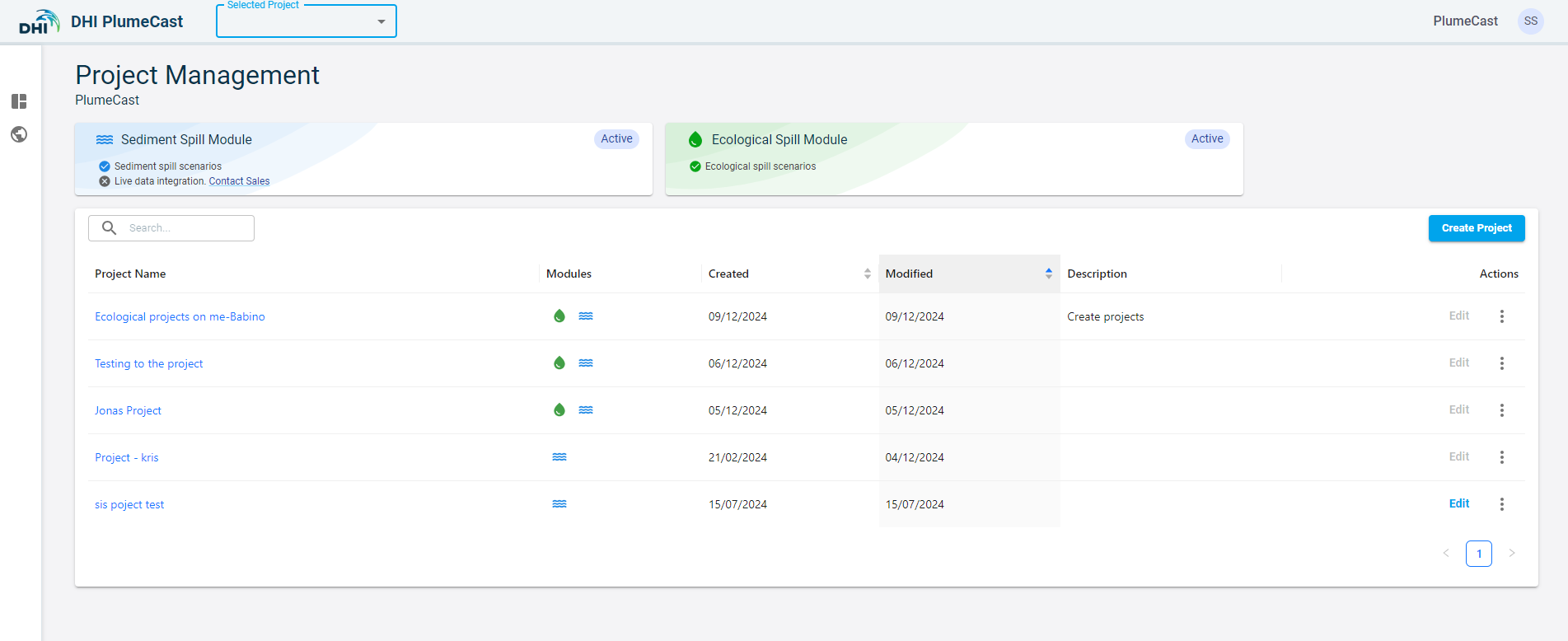The height and width of the screenshot is (641, 1568).
Task: Click the SS user avatar
Action: pyautogui.click(x=1530, y=21)
